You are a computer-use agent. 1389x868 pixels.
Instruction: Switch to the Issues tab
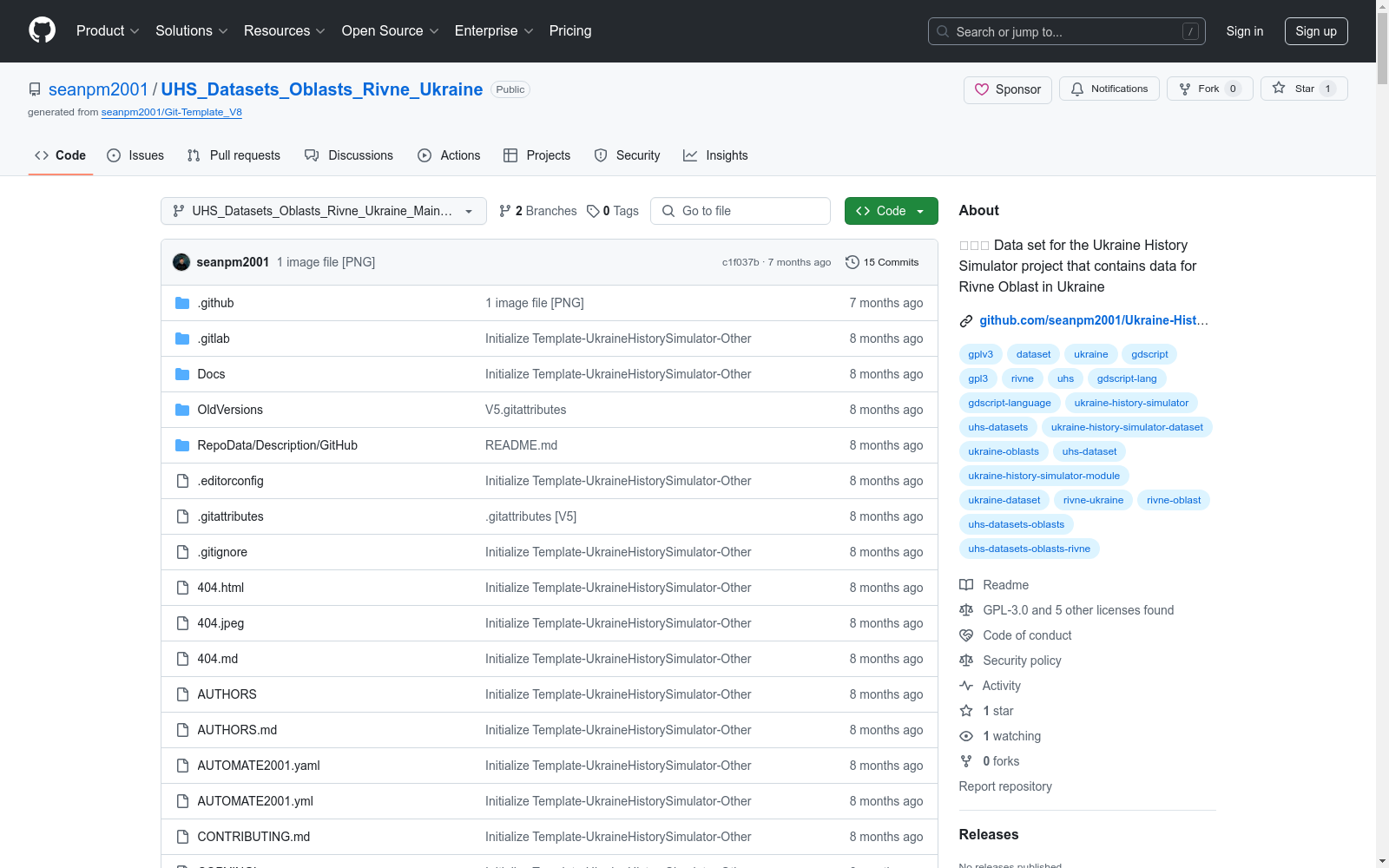pyautogui.click(x=135, y=155)
